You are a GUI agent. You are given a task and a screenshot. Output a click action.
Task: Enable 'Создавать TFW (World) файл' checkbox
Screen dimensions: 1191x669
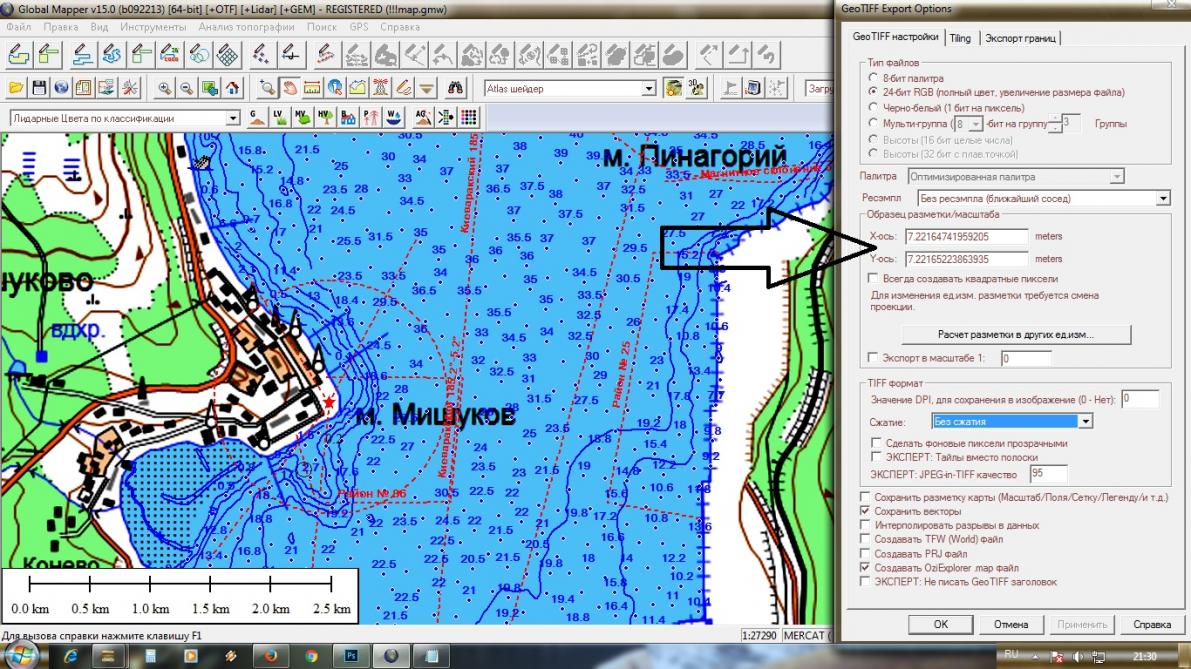tap(866, 539)
